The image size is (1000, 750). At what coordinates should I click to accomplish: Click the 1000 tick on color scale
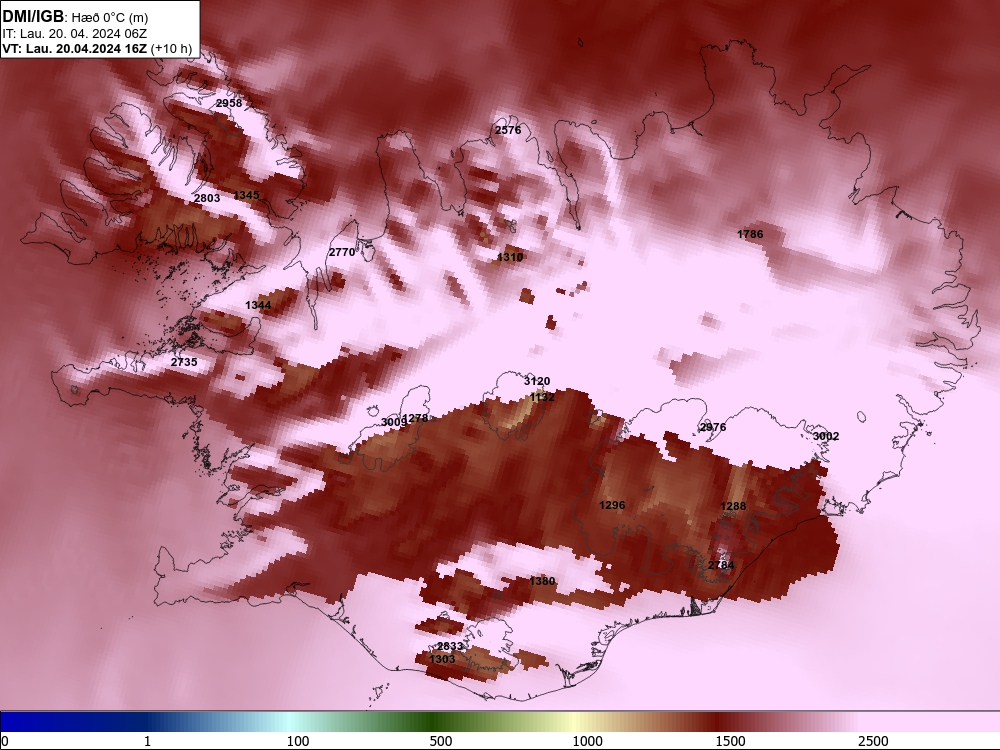pos(587,741)
